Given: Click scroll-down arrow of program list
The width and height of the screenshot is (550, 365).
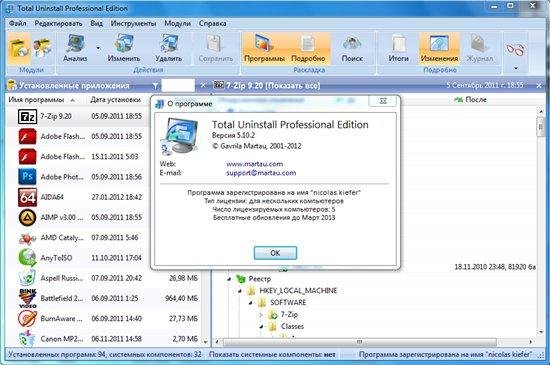Looking at the screenshot, I should point(206,341).
